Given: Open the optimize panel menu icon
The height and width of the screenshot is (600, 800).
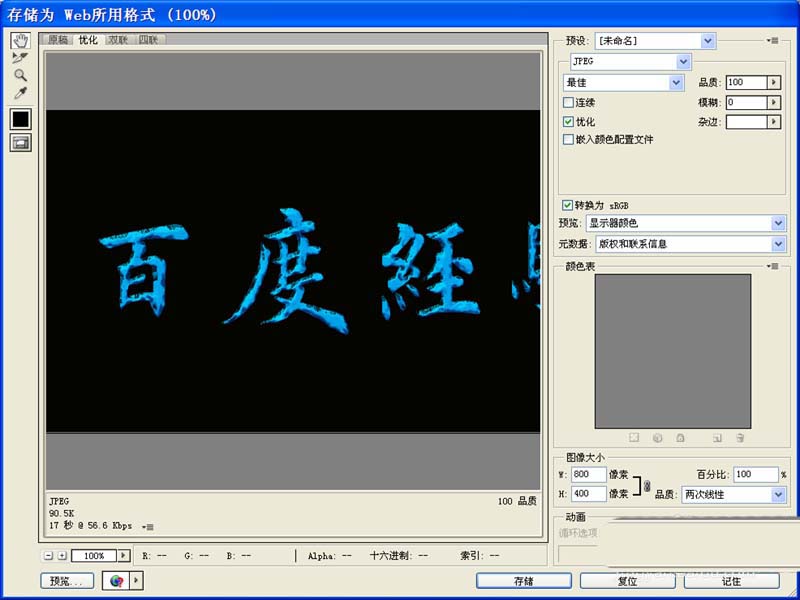Looking at the screenshot, I should pyautogui.click(x=772, y=40).
